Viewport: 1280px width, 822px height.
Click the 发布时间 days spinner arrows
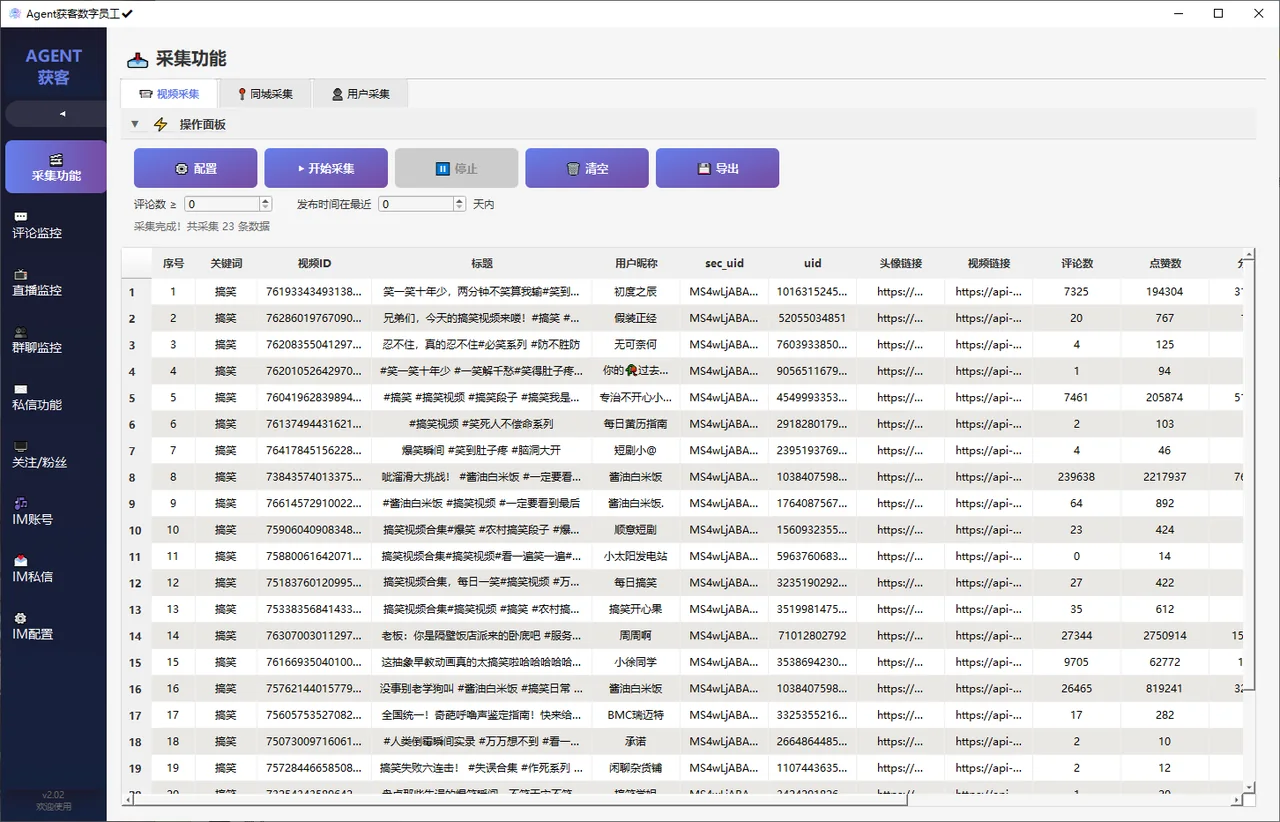coord(460,204)
